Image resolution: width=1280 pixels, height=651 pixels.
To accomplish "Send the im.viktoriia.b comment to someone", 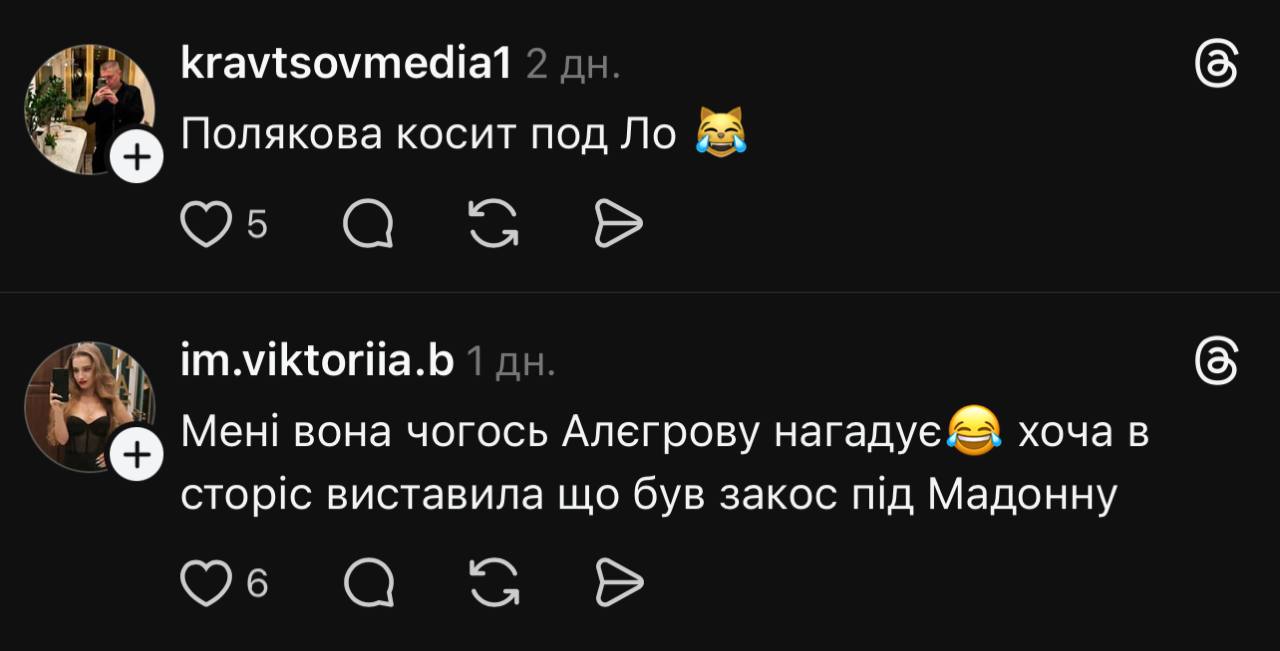I will click(618, 583).
